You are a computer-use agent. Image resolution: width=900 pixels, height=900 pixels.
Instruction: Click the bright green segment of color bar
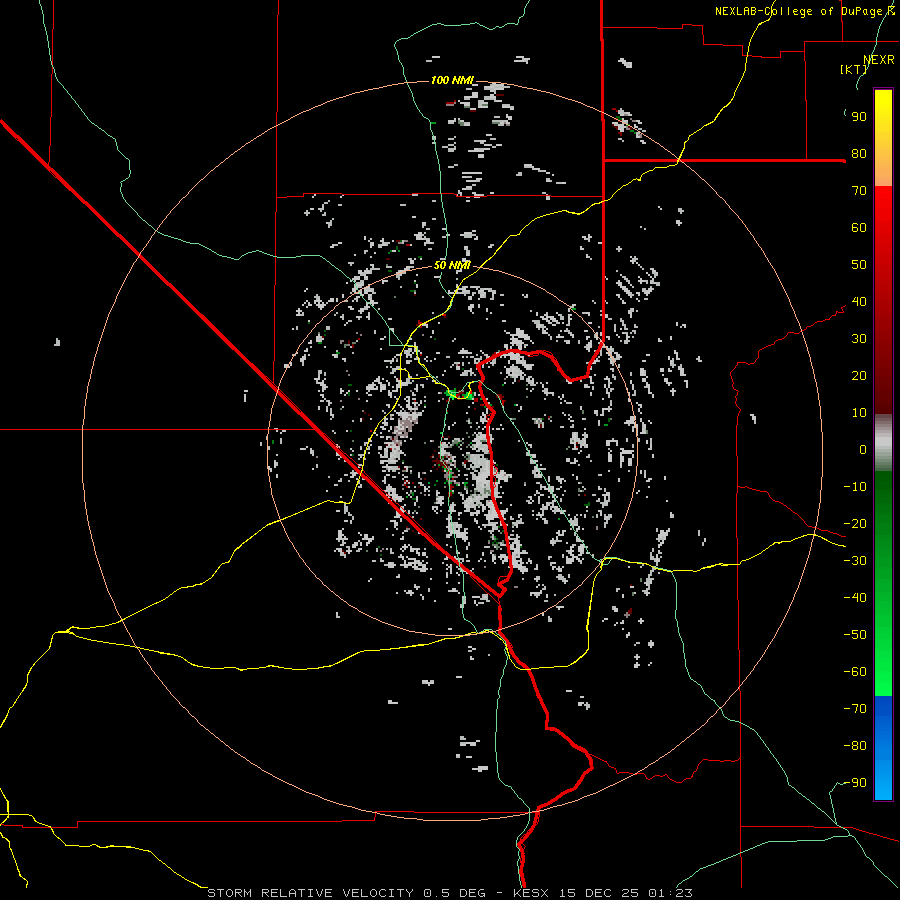click(883, 649)
